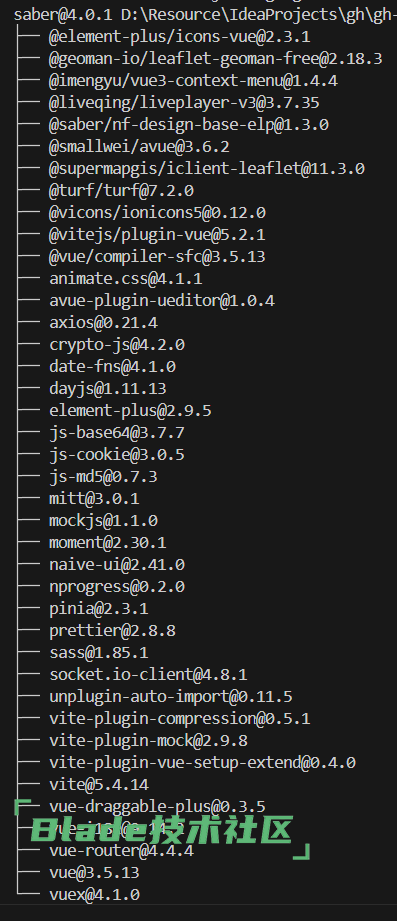Click the pinia@2.3.1 entry

(99, 609)
